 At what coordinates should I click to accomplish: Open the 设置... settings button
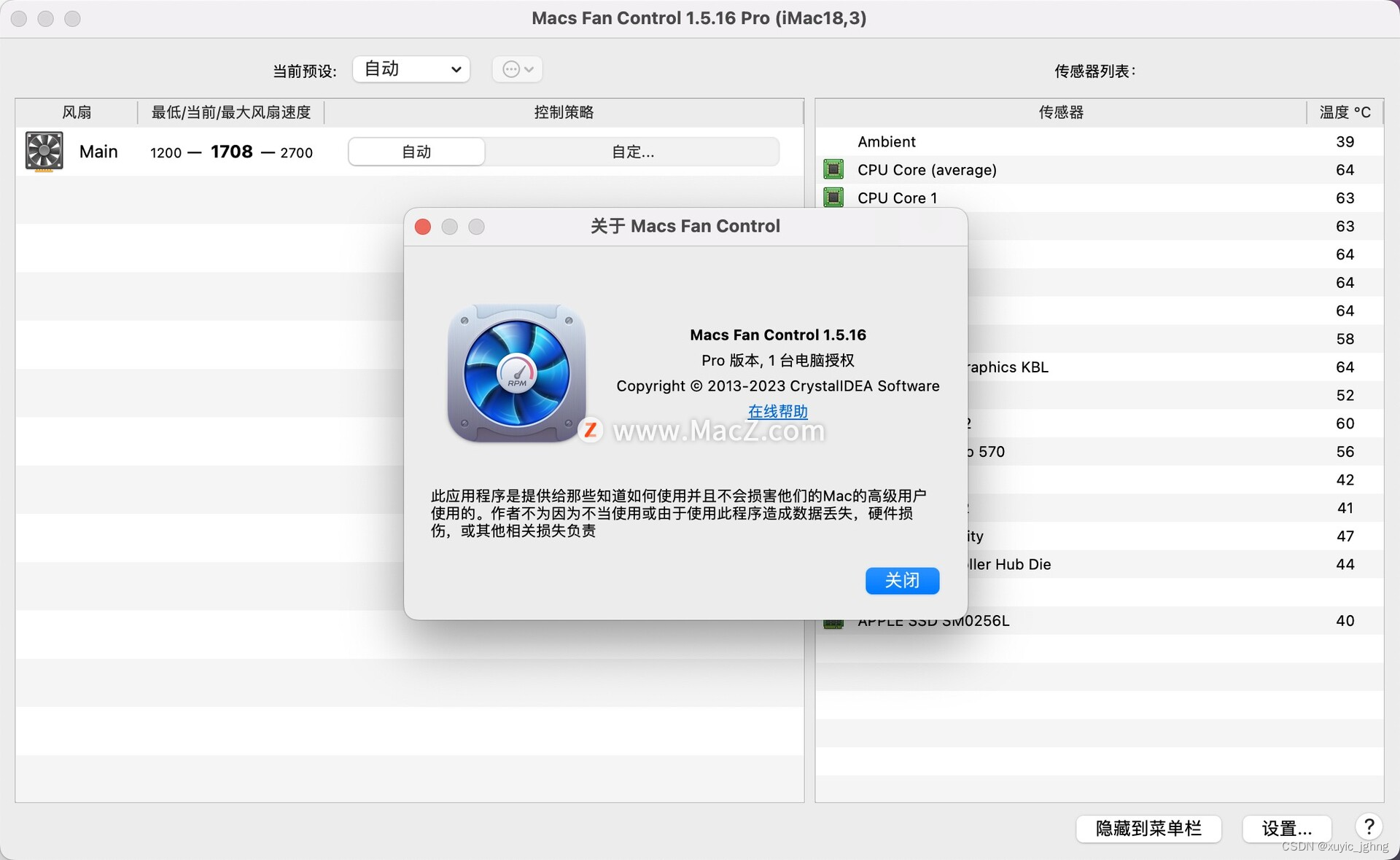[x=1286, y=829]
